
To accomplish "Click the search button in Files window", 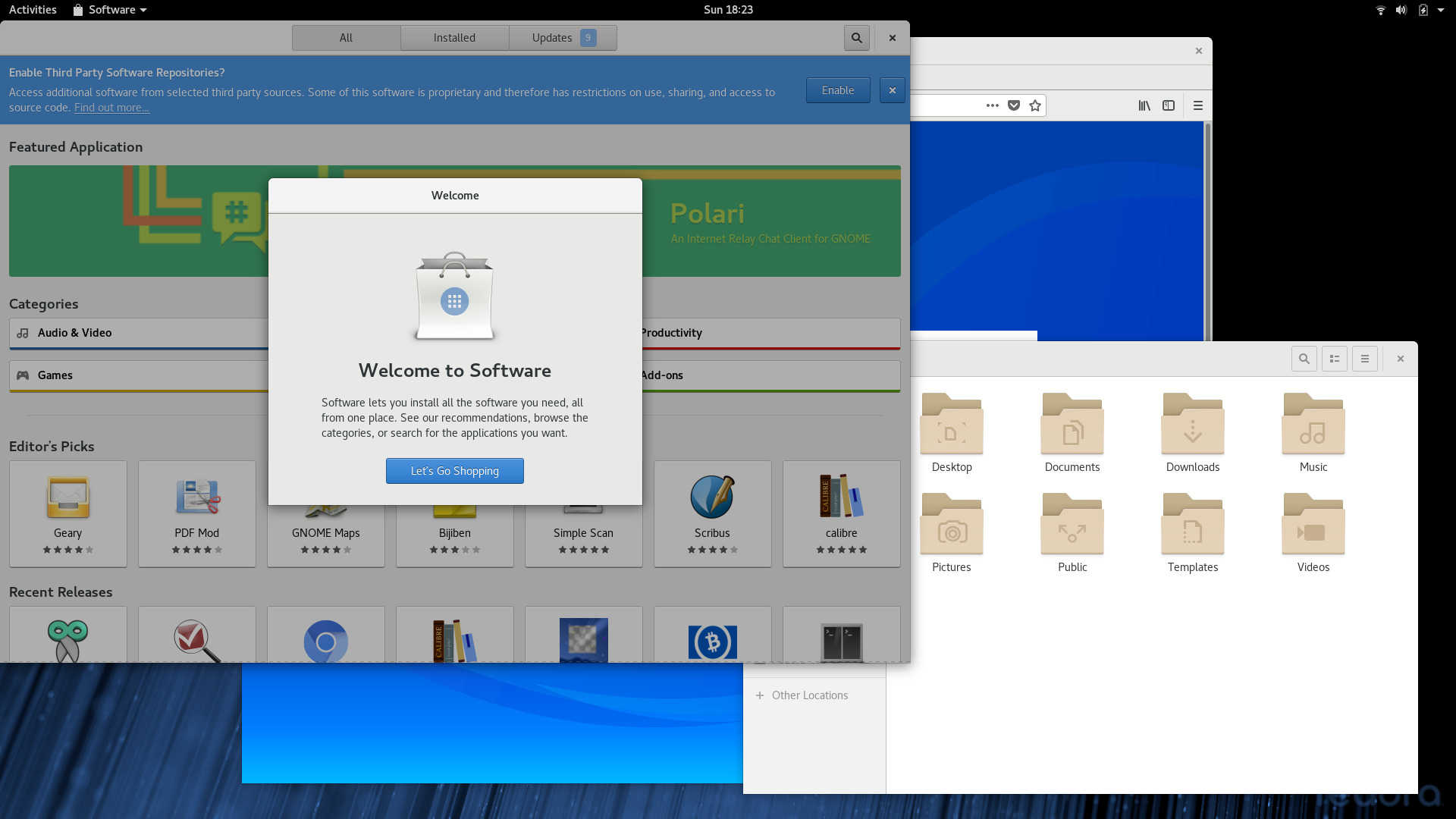I will click(1304, 359).
